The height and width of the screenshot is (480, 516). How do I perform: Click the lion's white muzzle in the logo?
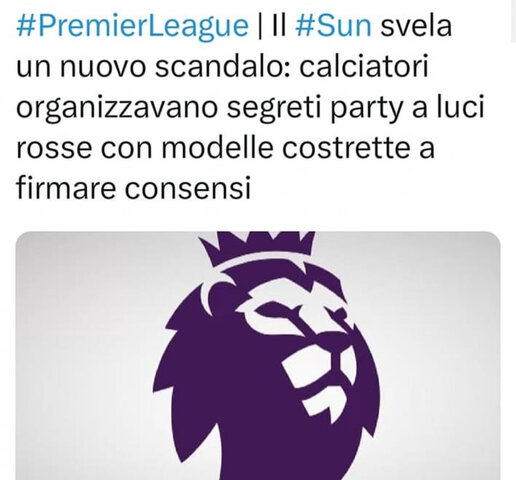[320, 378]
